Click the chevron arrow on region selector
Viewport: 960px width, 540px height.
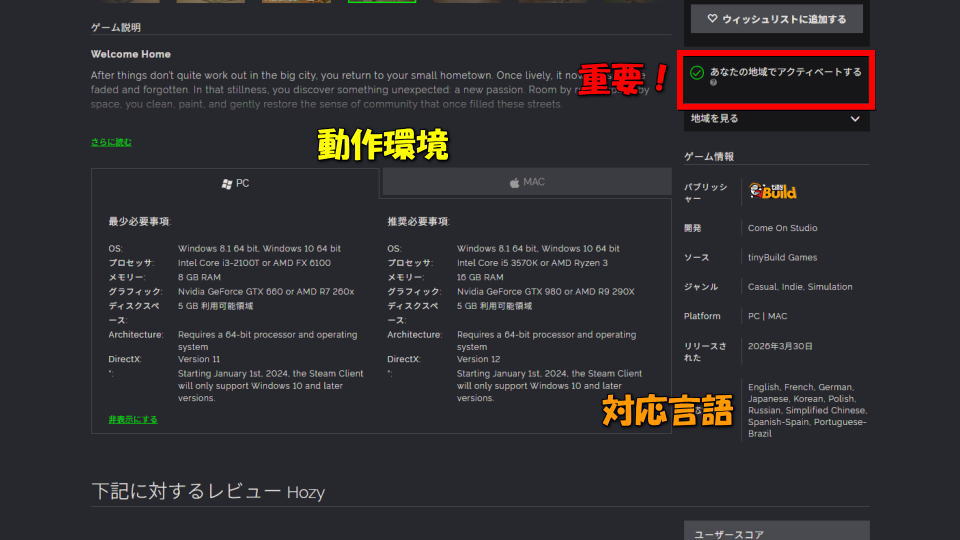[855, 119]
